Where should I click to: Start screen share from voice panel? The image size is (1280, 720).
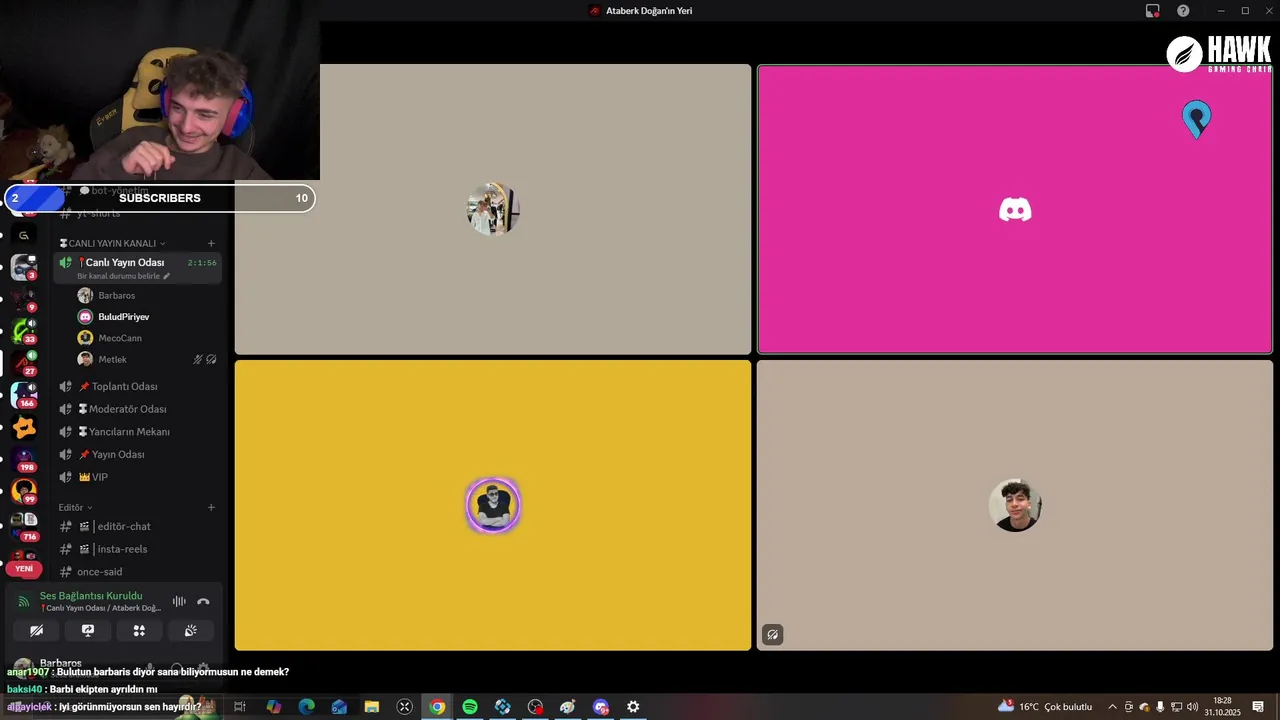pos(88,631)
